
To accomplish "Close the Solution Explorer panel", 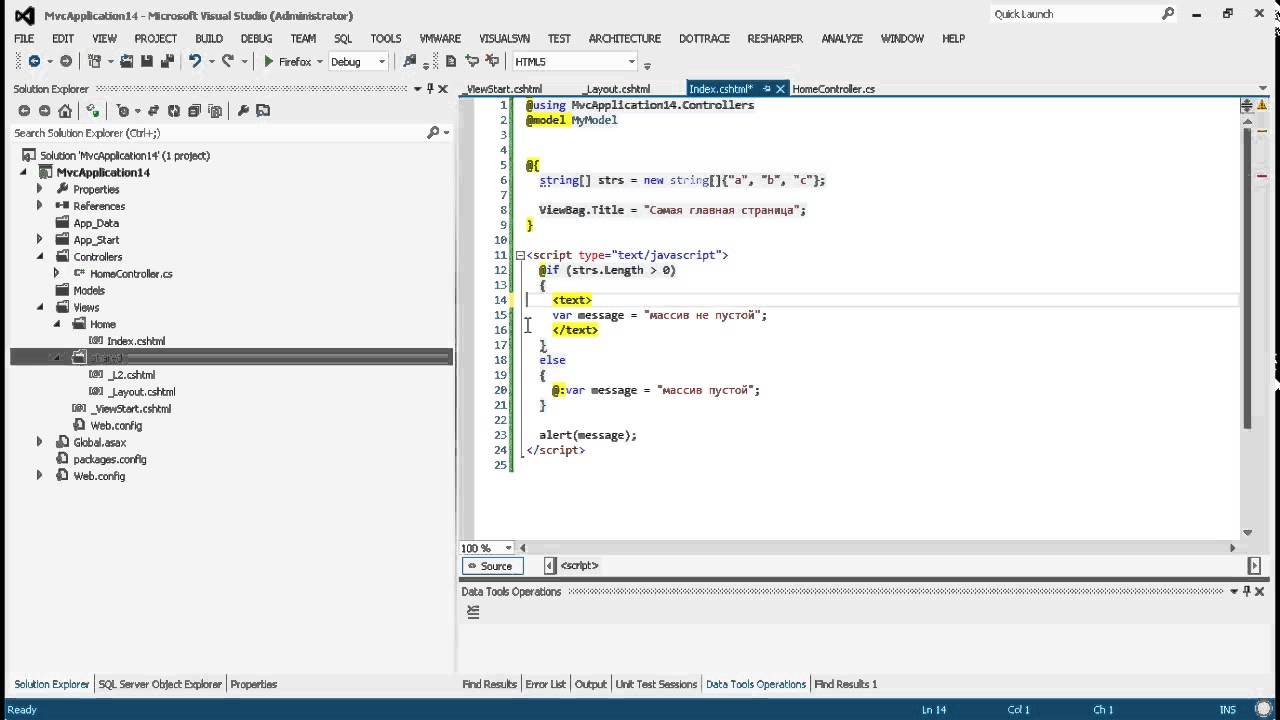I will click(x=445, y=89).
